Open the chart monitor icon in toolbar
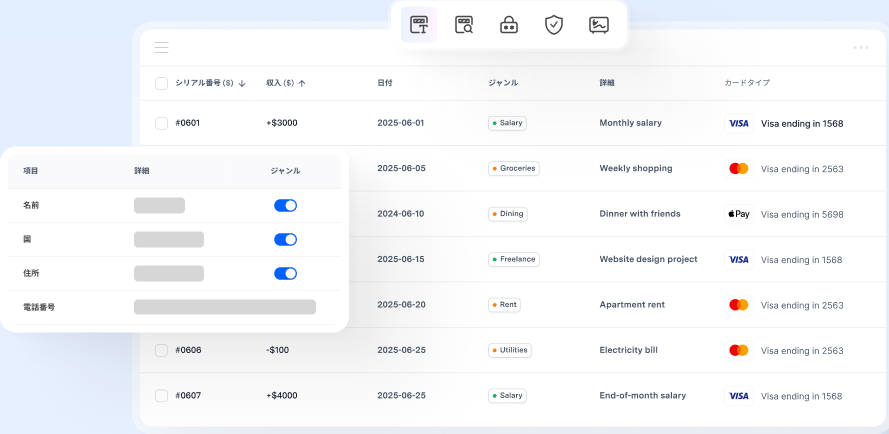The image size is (889, 434). point(599,25)
